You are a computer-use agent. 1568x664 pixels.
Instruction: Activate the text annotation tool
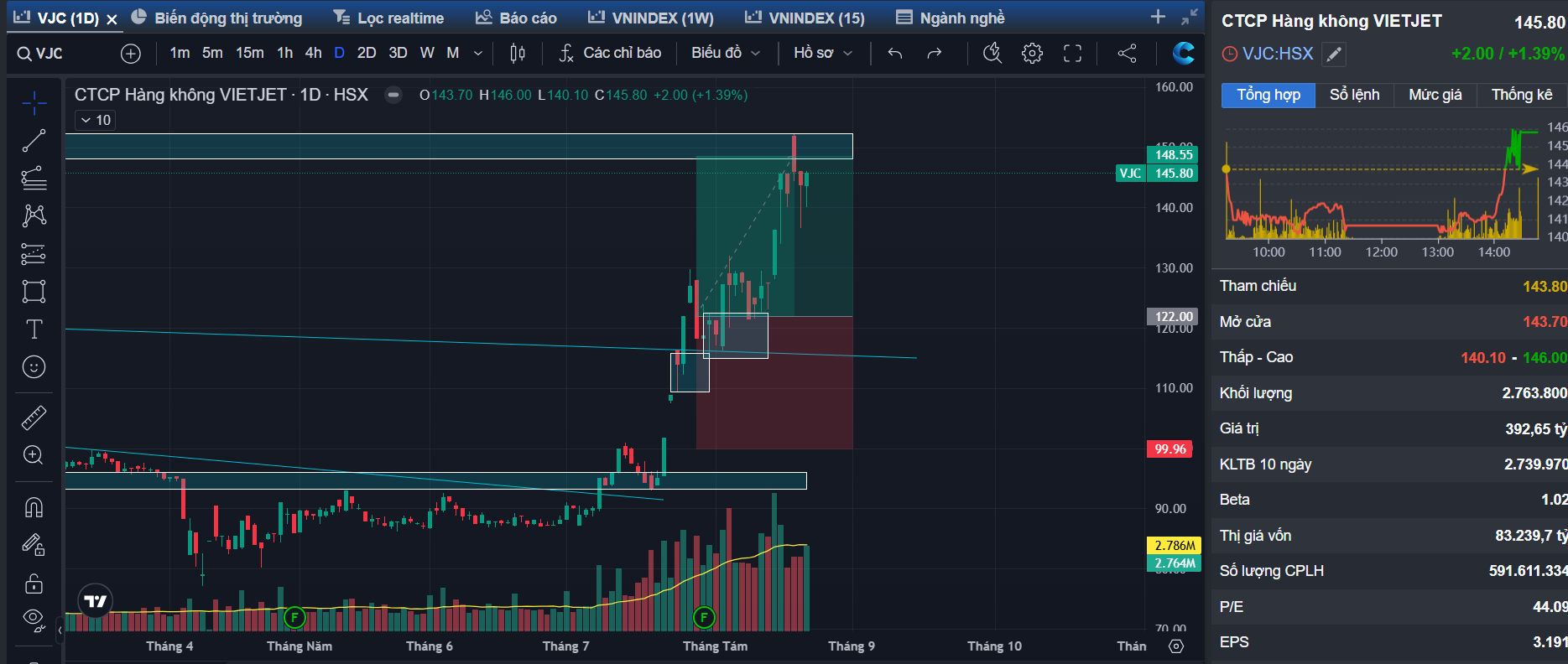pyautogui.click(x=34, y=329)
